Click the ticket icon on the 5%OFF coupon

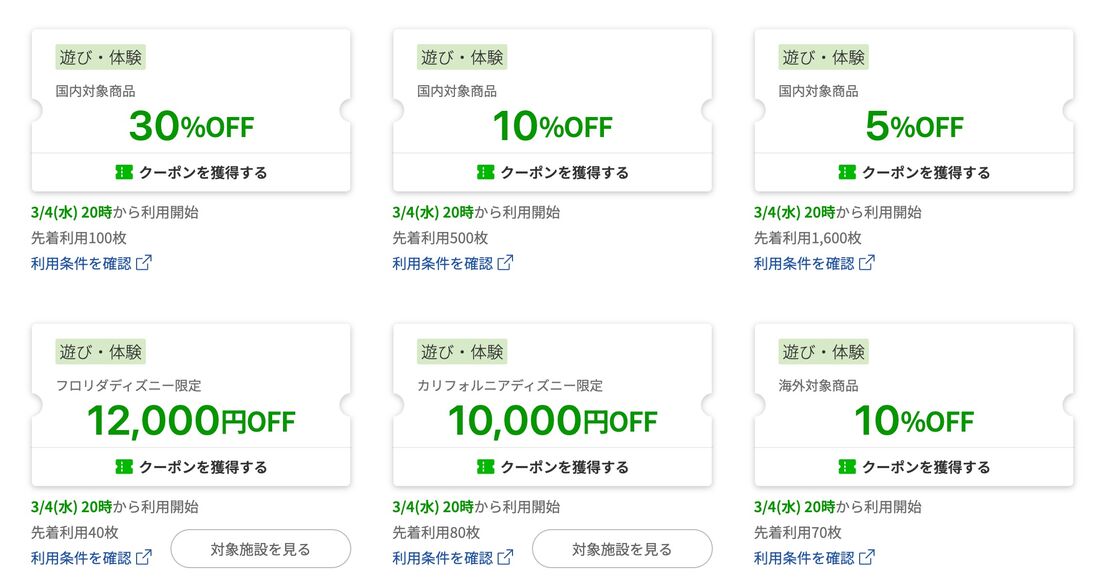pyautogui.click(x=847, y=172)
